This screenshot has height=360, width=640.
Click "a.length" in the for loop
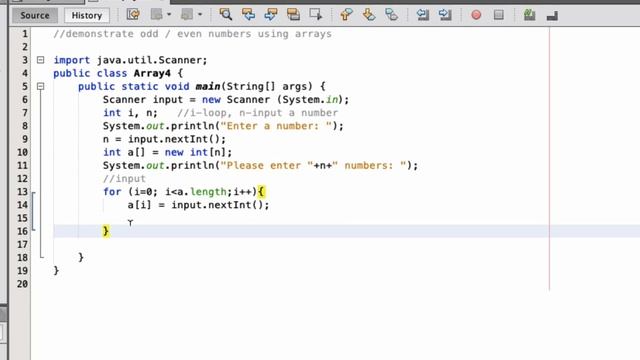point(202,191)
